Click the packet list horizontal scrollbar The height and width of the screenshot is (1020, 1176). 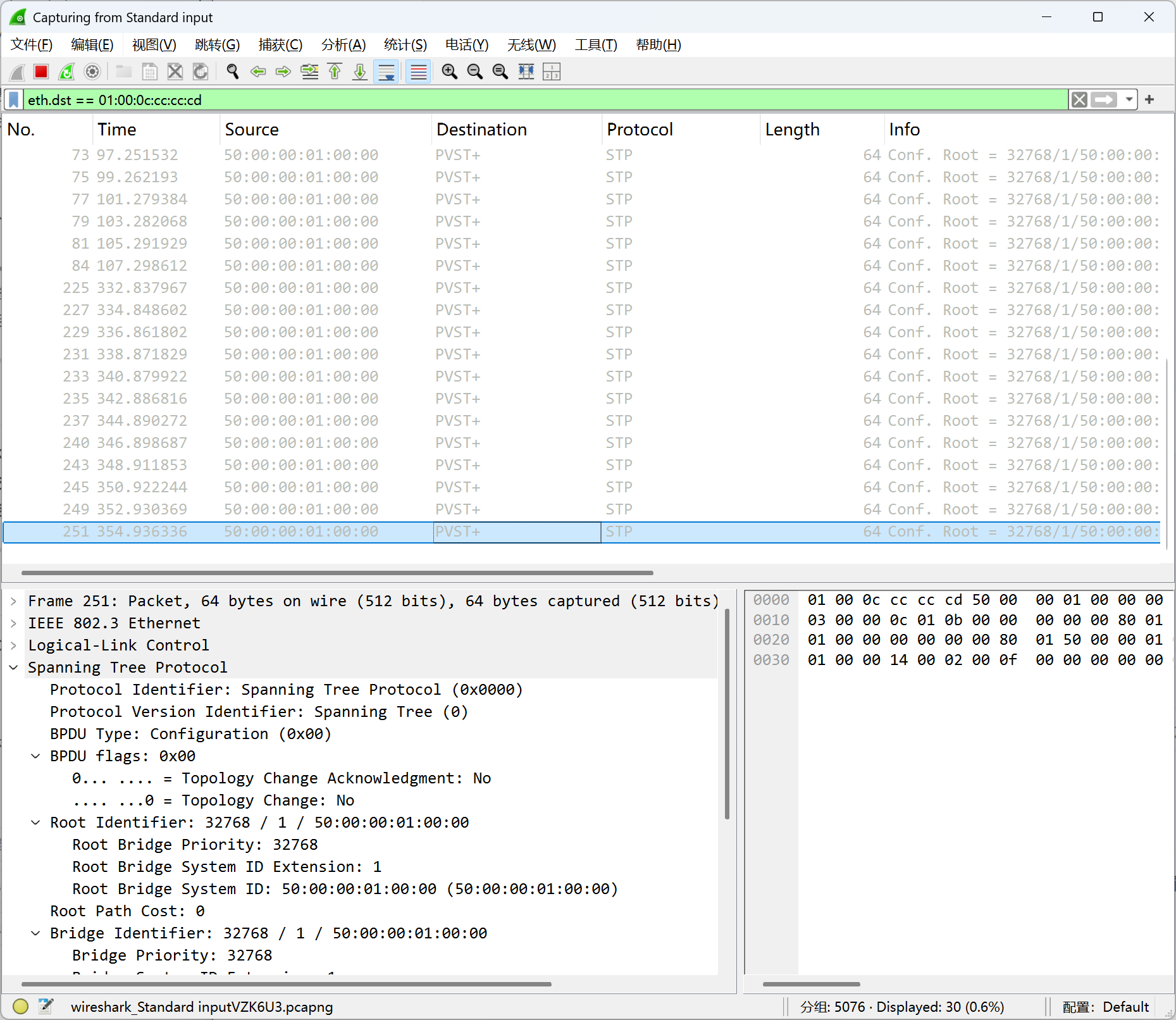pos(337,573)
